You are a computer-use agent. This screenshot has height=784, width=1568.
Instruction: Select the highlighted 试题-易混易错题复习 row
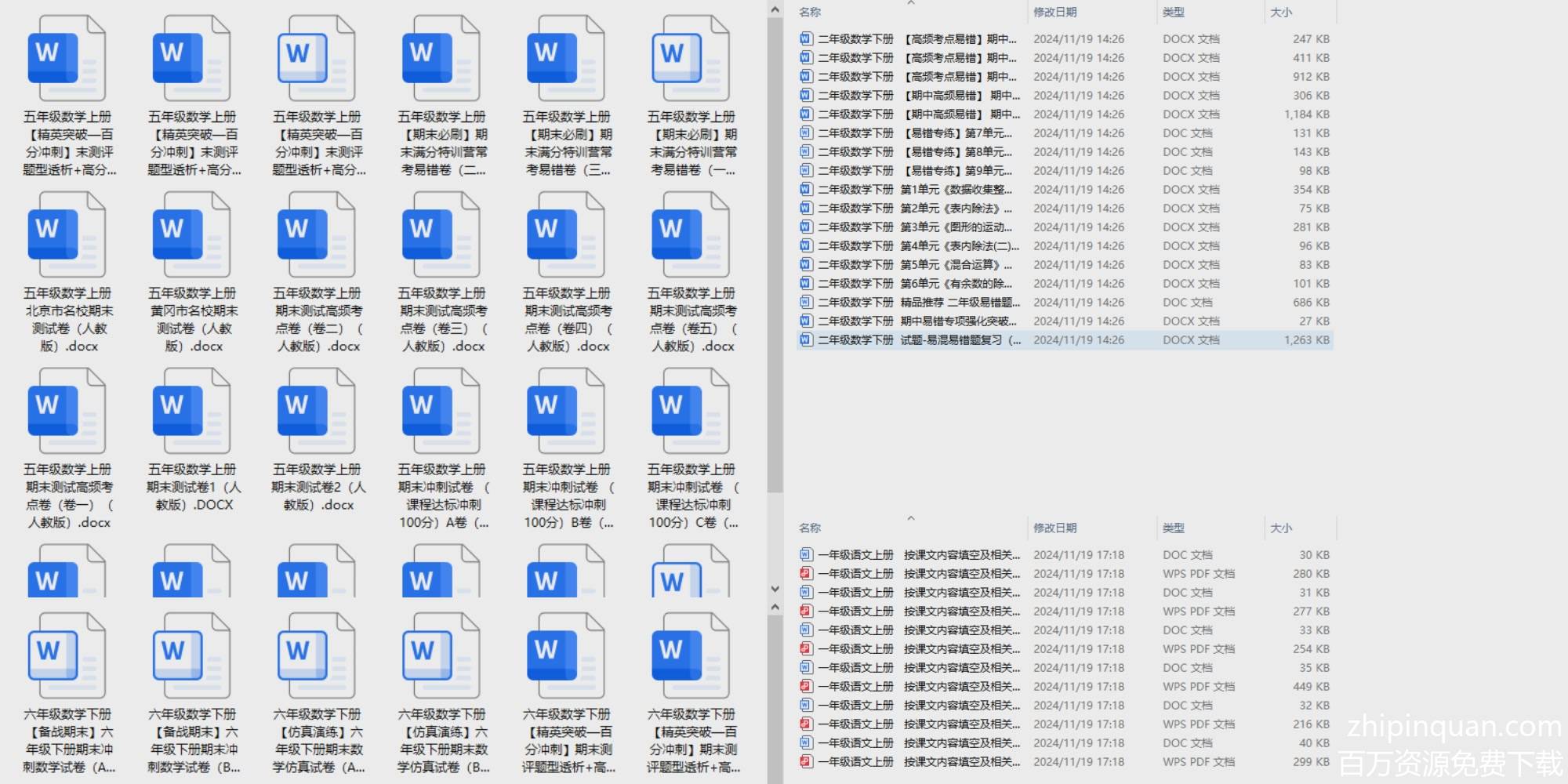(917, 340)
